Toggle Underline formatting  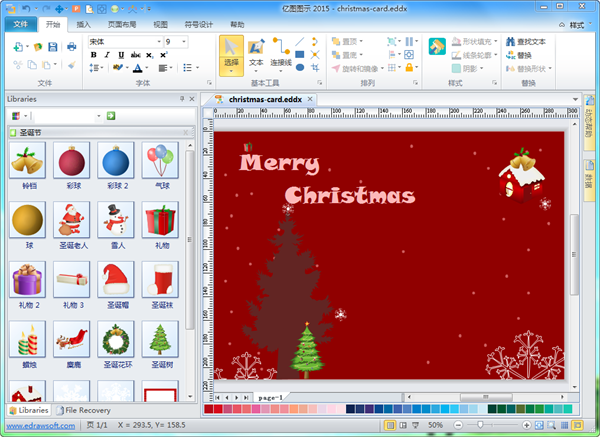121,55
